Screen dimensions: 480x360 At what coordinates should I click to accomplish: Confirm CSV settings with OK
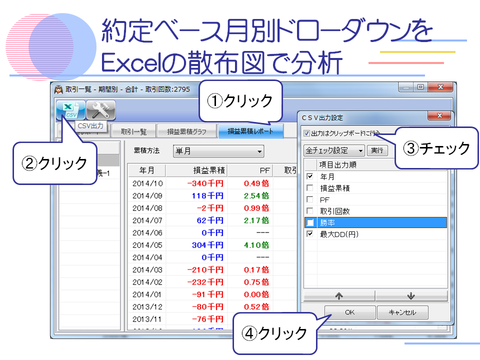[x=350, y=312]
